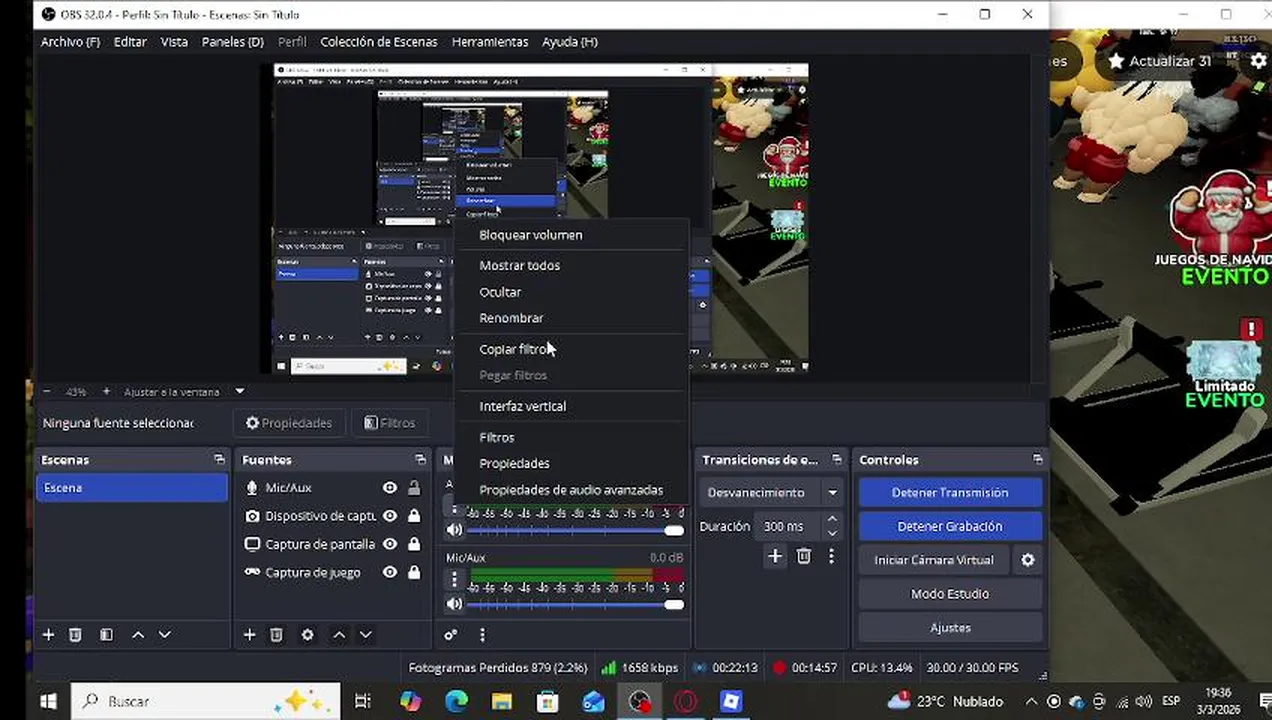Open File Explorer from the taskbar
Image resolution: width=1272 pixels, height=720 pixels.
(x=501, y=701)
